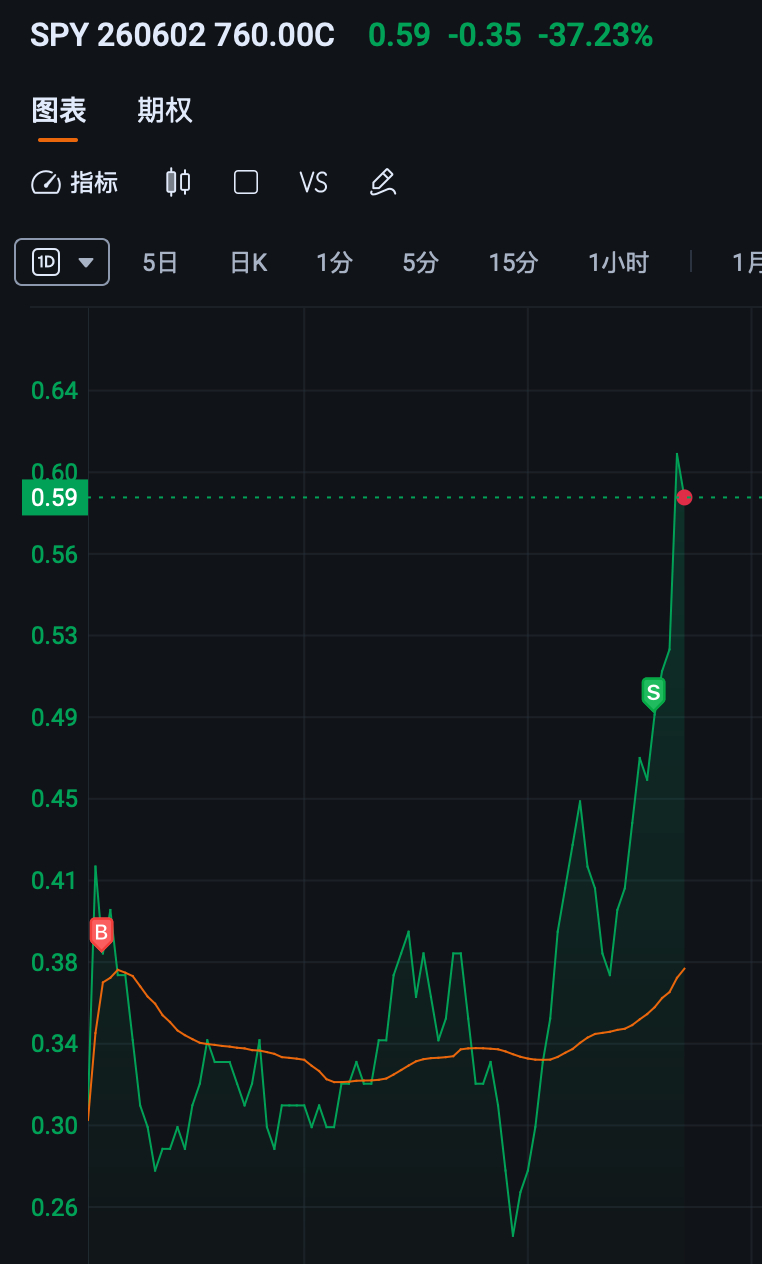Screen dimensions: 762x1264
Task: Select the 5分 timeframe
Action: point(421,263)
